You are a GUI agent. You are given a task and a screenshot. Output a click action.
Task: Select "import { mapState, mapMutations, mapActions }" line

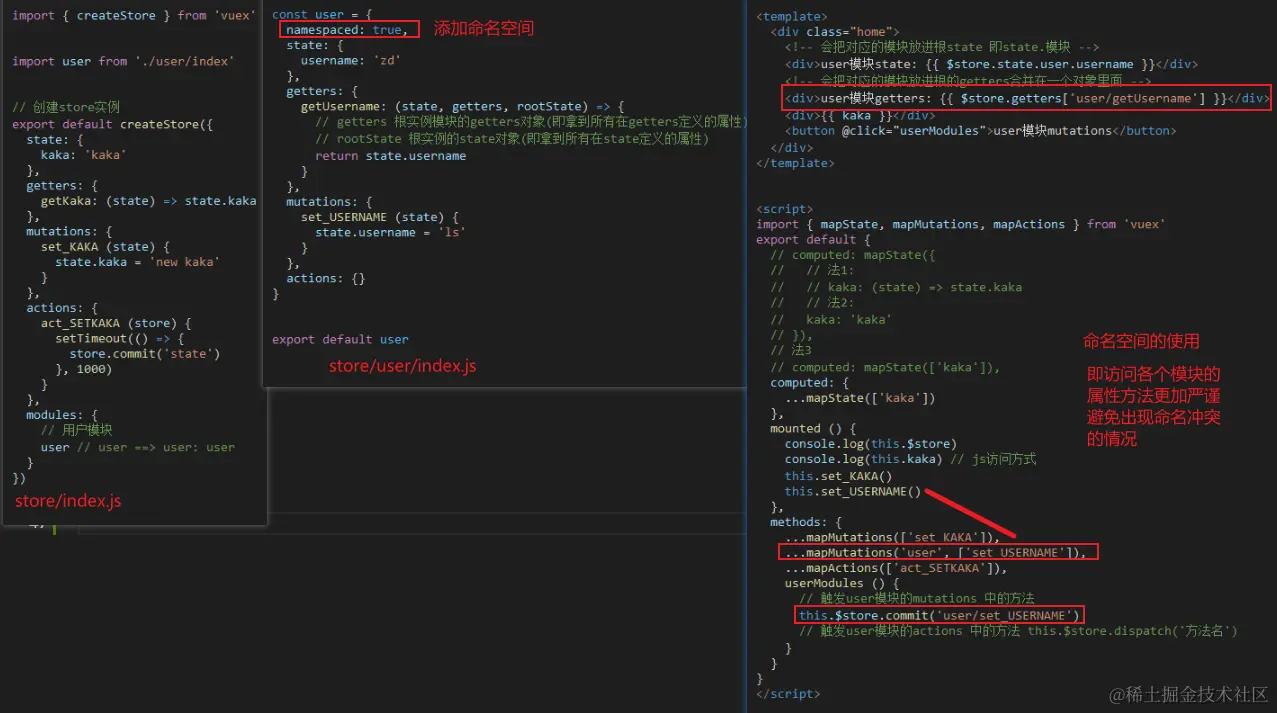(x=961, y=224)
